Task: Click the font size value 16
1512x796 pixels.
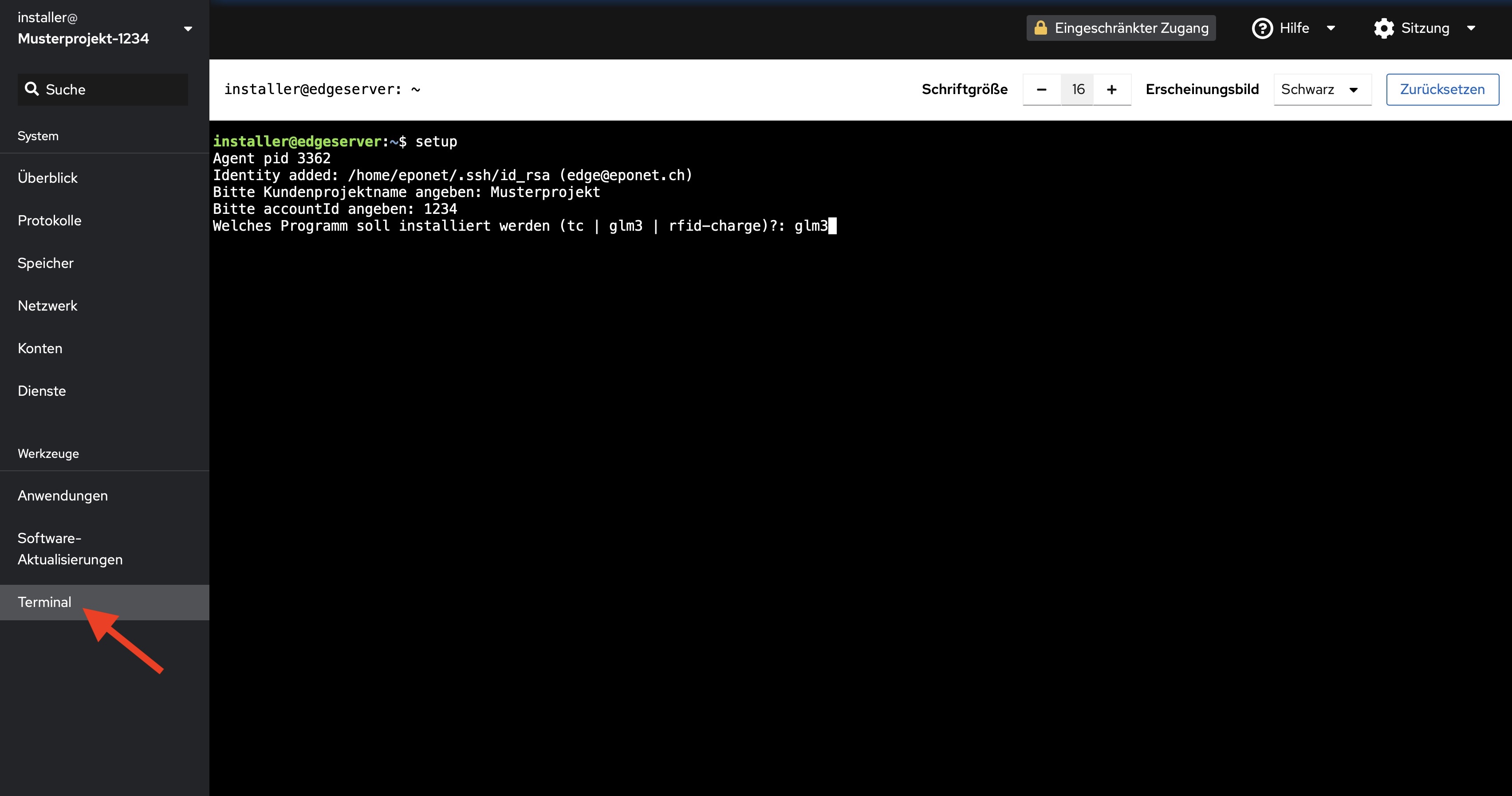Action: pyautogui.click(x=1077, y=89)
